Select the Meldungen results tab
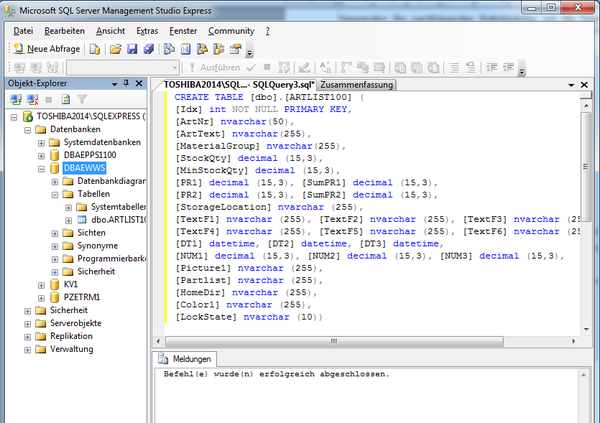 tap(186, 359)
